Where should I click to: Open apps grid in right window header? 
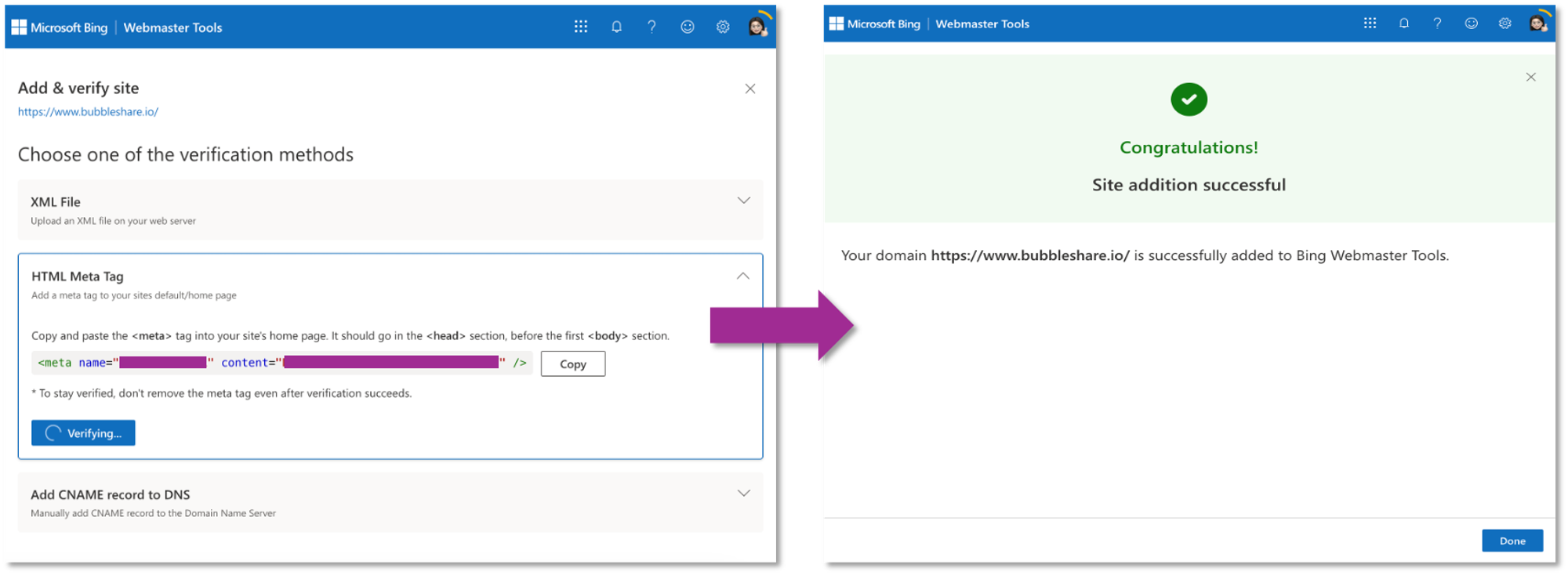pos(1370,24)
